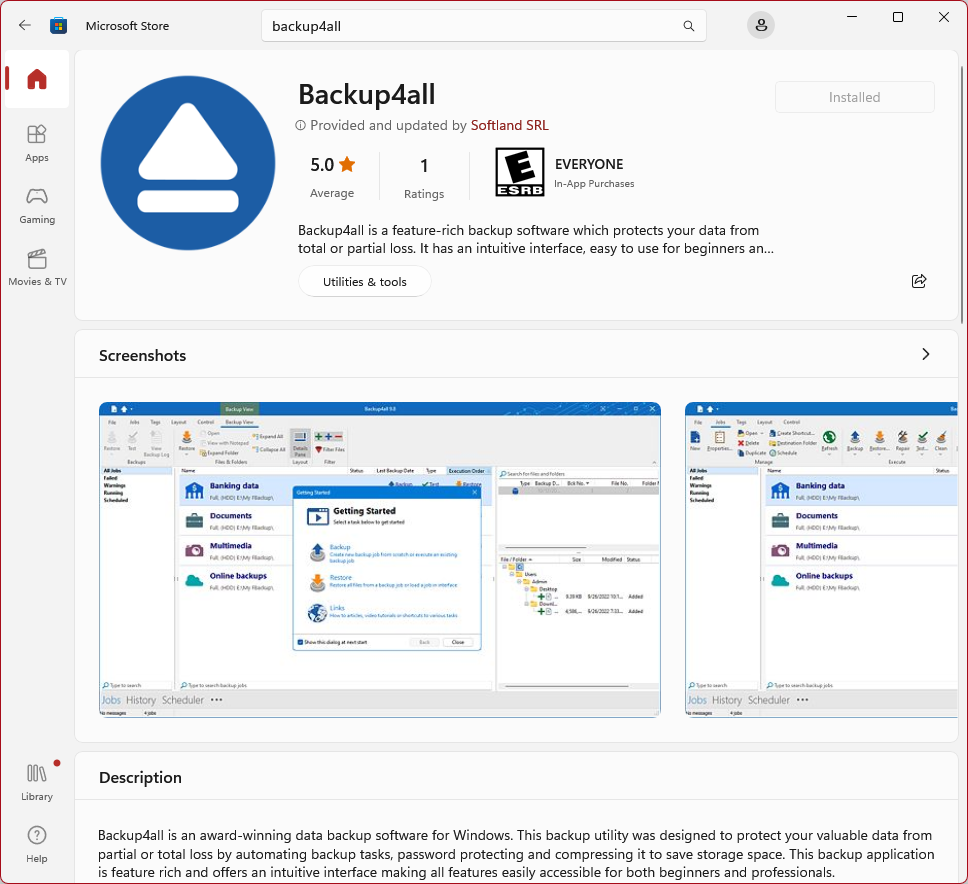Maximize the Microsoft Store window
968x884 pixels.
click(898, 17)
